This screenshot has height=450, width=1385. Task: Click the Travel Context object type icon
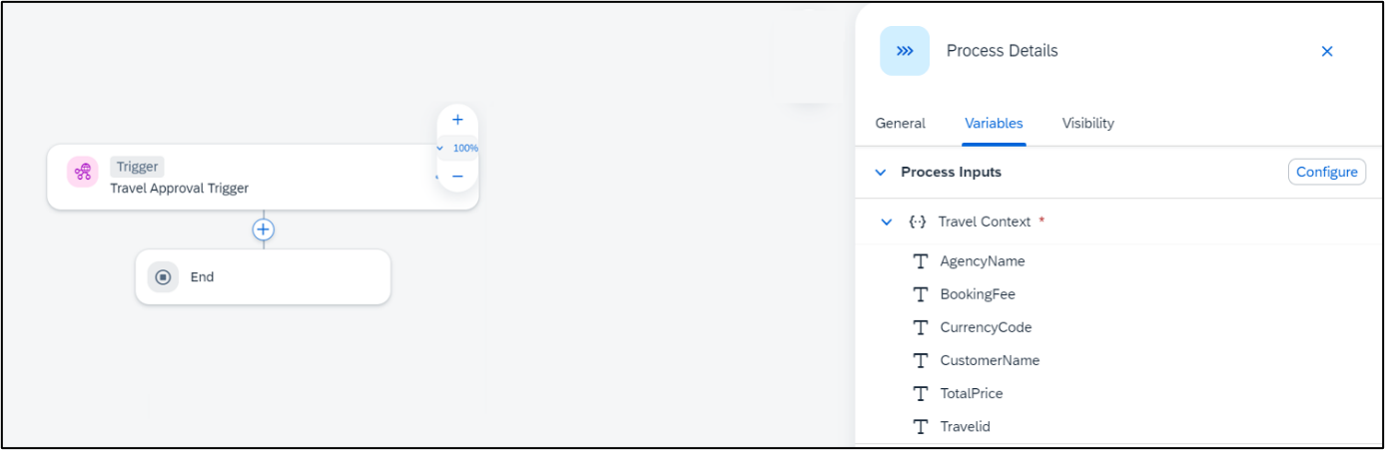coord(917,222)
